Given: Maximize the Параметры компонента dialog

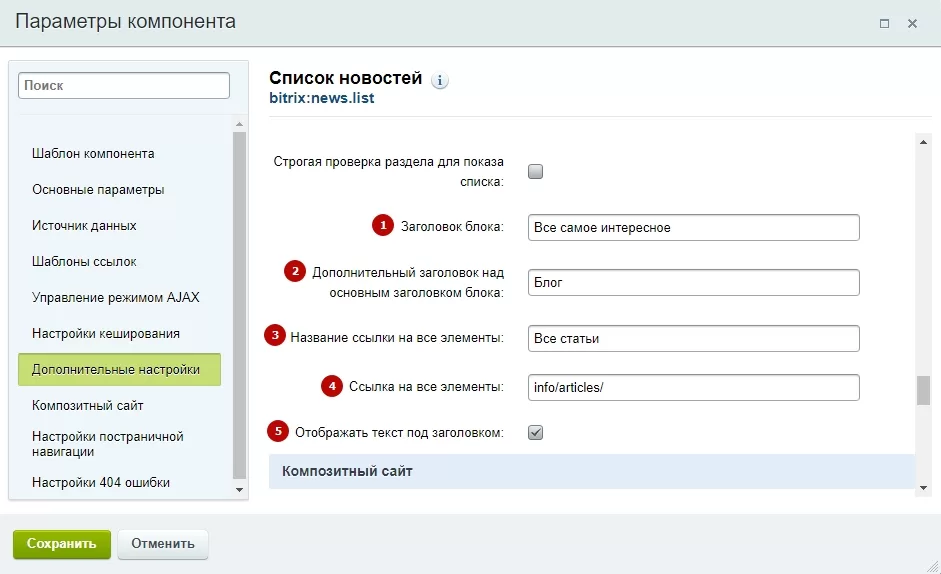Looking at the screenshot, I should click(x=884, y=23).
